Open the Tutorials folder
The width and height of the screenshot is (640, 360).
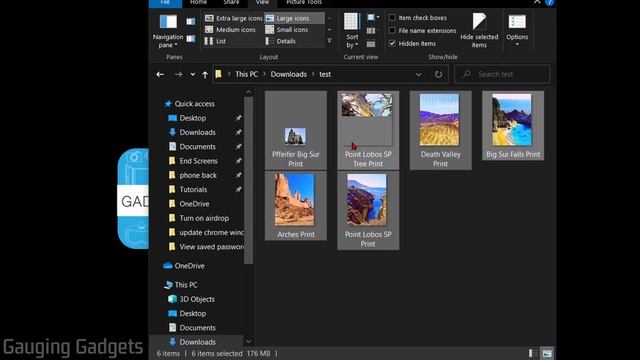pyautogui.click(x=193, y=189)
